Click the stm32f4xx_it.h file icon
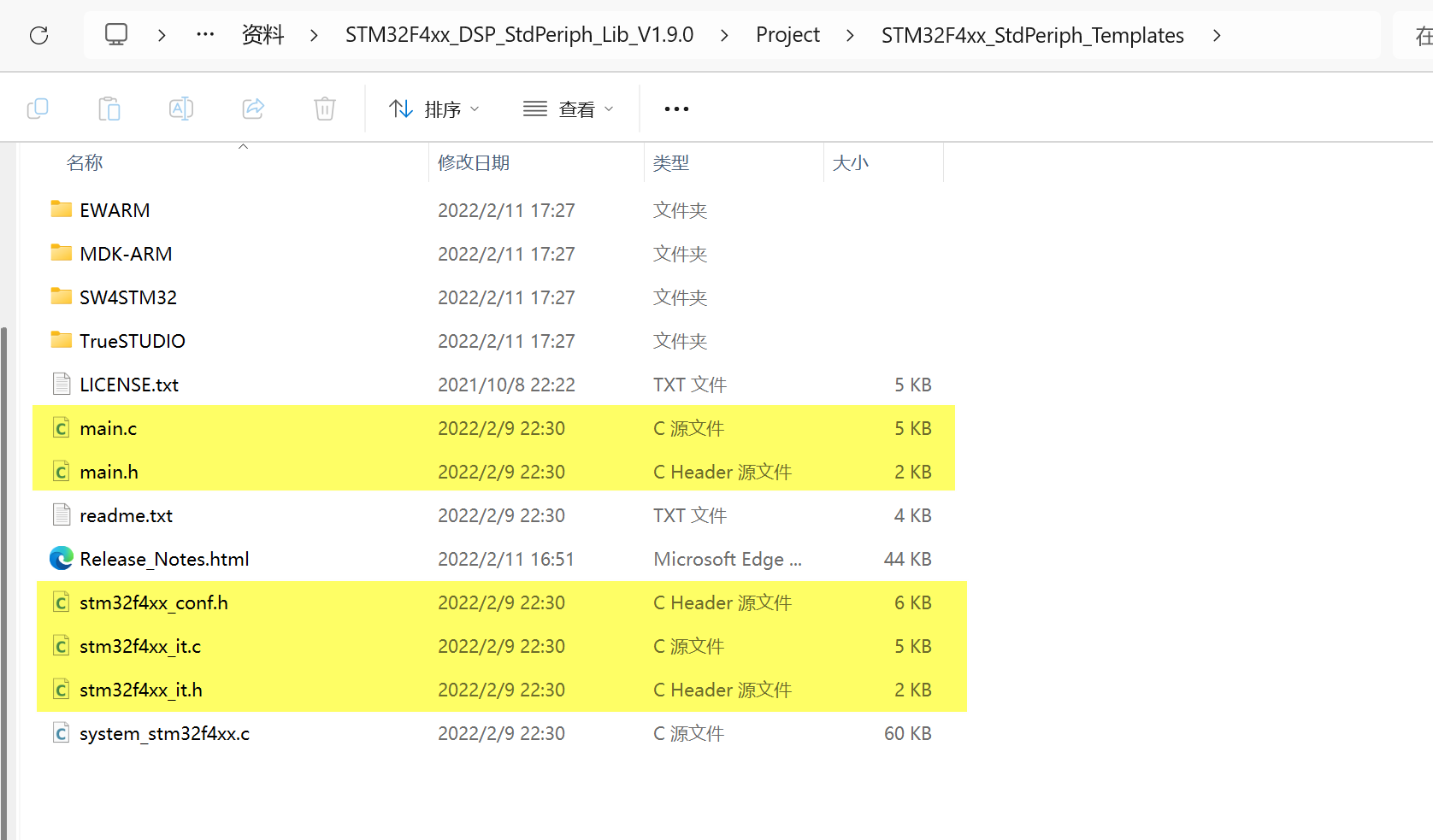1433x840 pixels. click(x=62, y=689)
